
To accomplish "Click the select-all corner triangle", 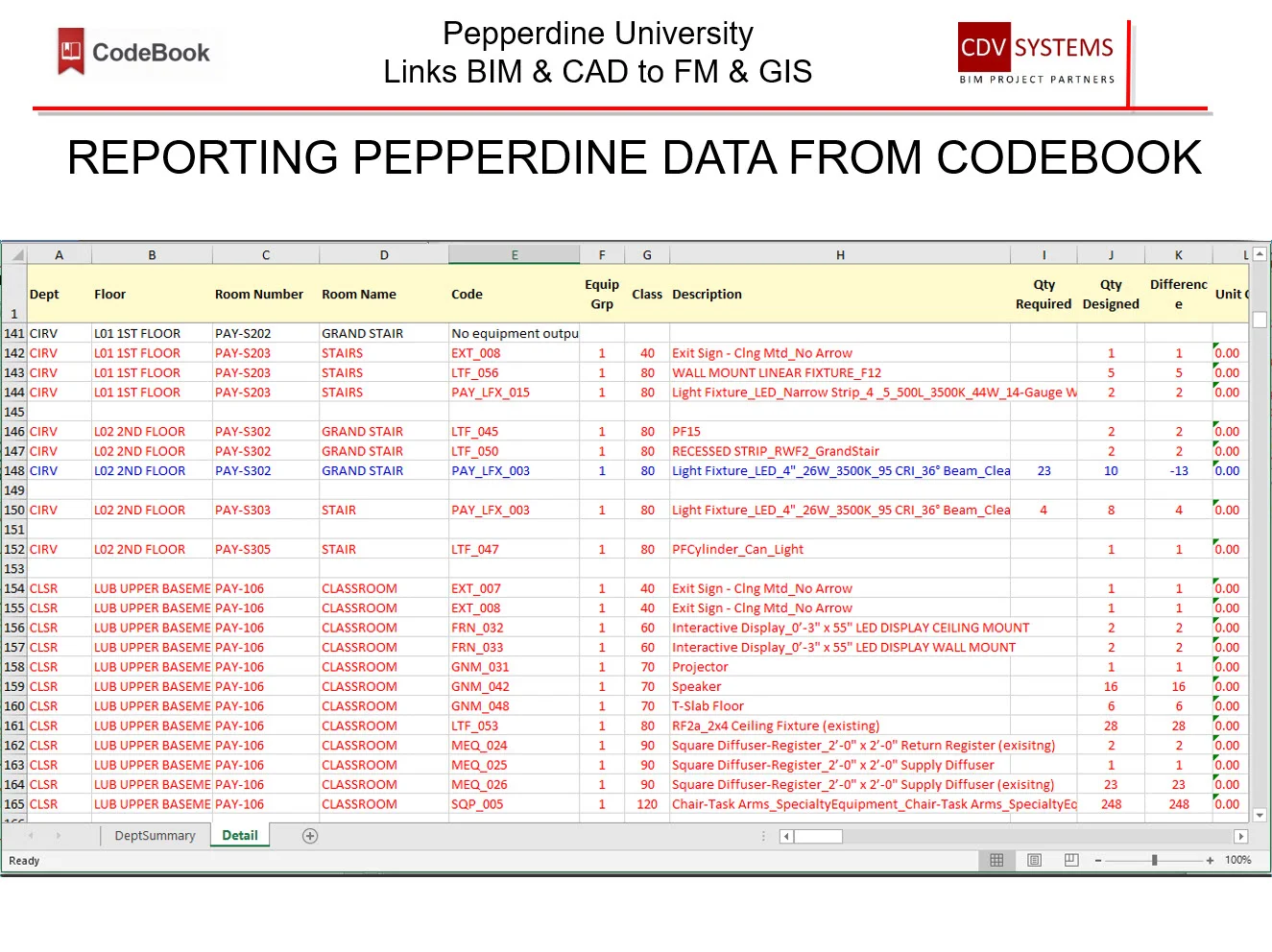I will pyautogui.click(x=13, y=255).
